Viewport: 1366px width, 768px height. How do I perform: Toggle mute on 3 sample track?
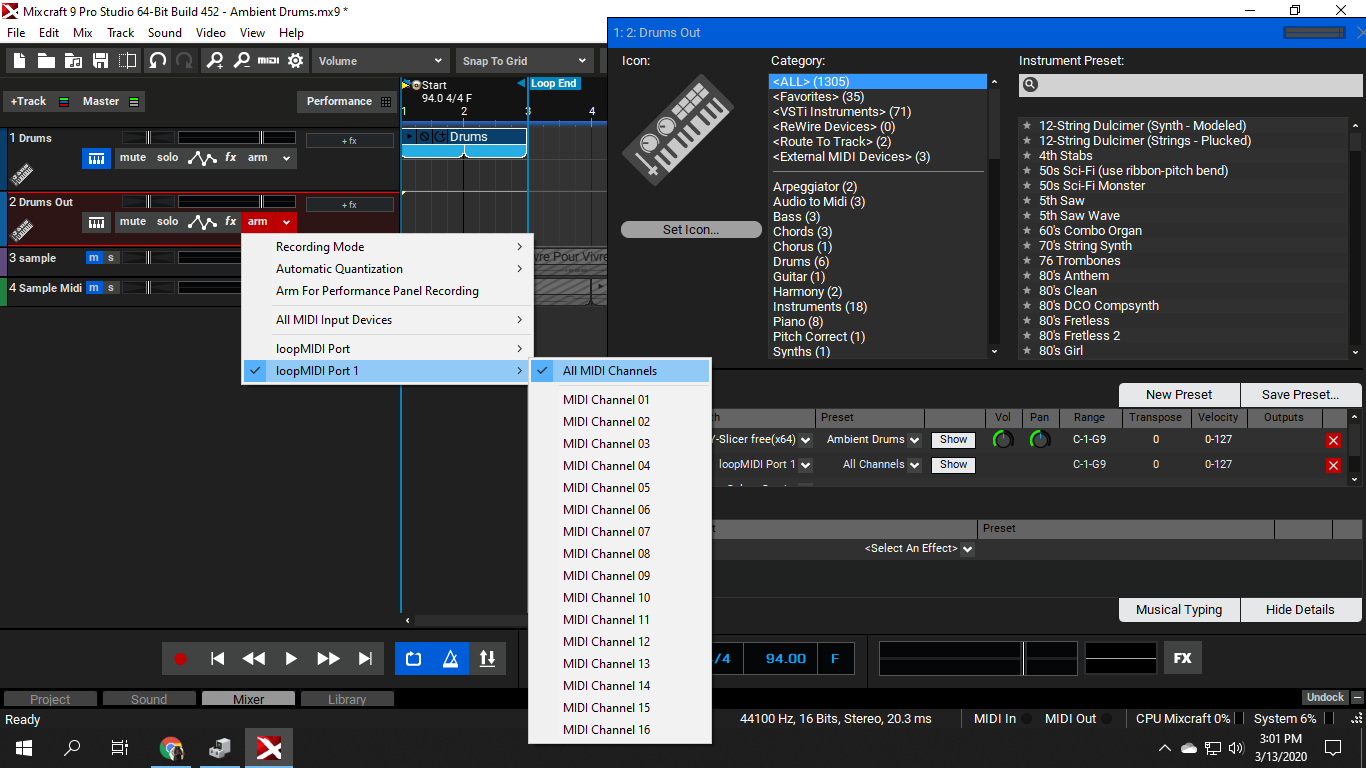(x=94, y=258)
